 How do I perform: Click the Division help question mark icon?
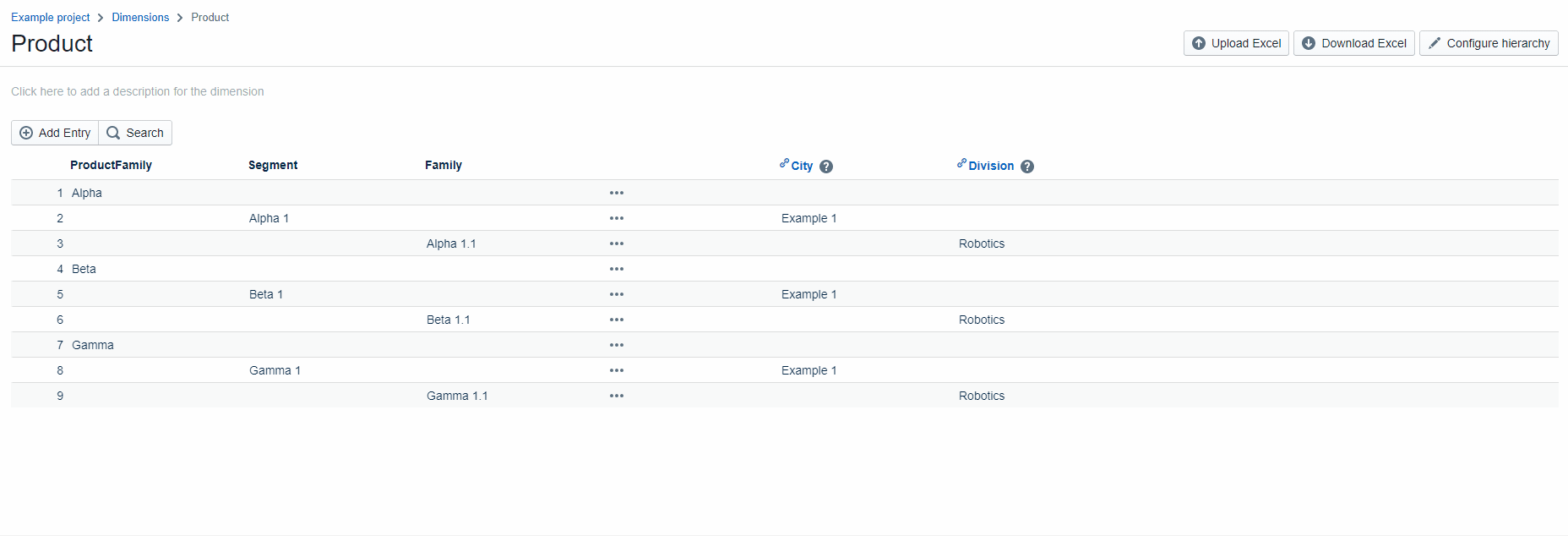click(x=1027, y=167)
